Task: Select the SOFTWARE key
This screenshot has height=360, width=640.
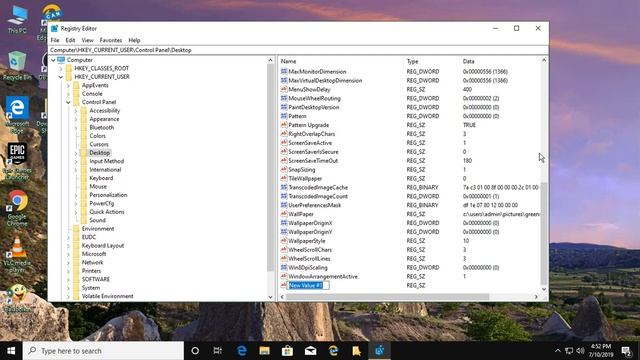Action: tap(96, 279)
